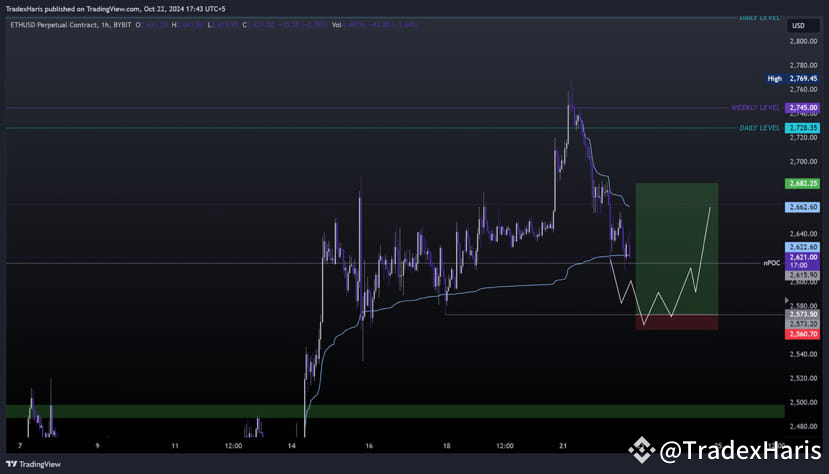
Task: Select the nPOC line label
Action: click(771, 263)
